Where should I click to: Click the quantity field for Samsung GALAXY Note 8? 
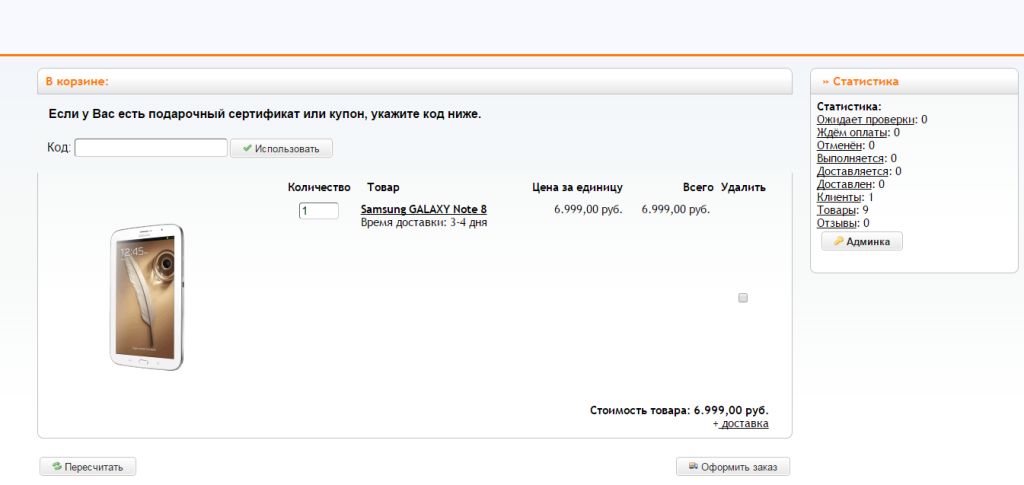coord(319,211)
